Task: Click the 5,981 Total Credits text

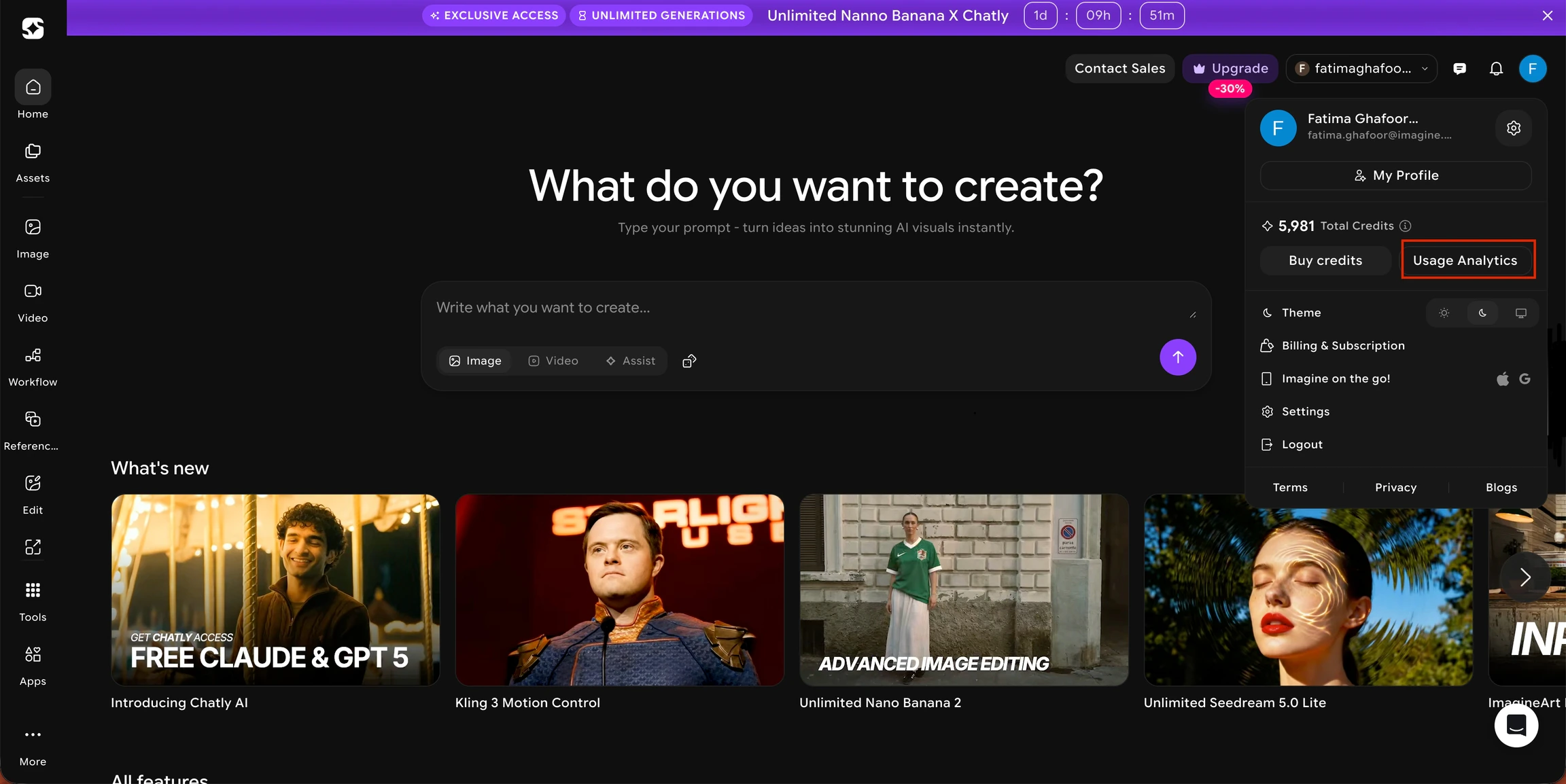Action: tap(1336, 226)
